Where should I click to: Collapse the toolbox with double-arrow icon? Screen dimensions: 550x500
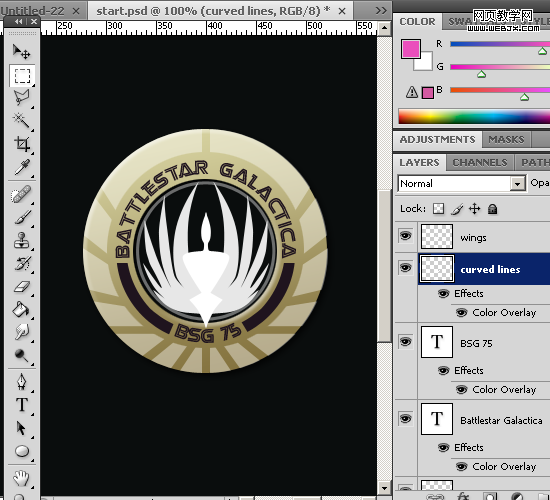coord(18,22)
